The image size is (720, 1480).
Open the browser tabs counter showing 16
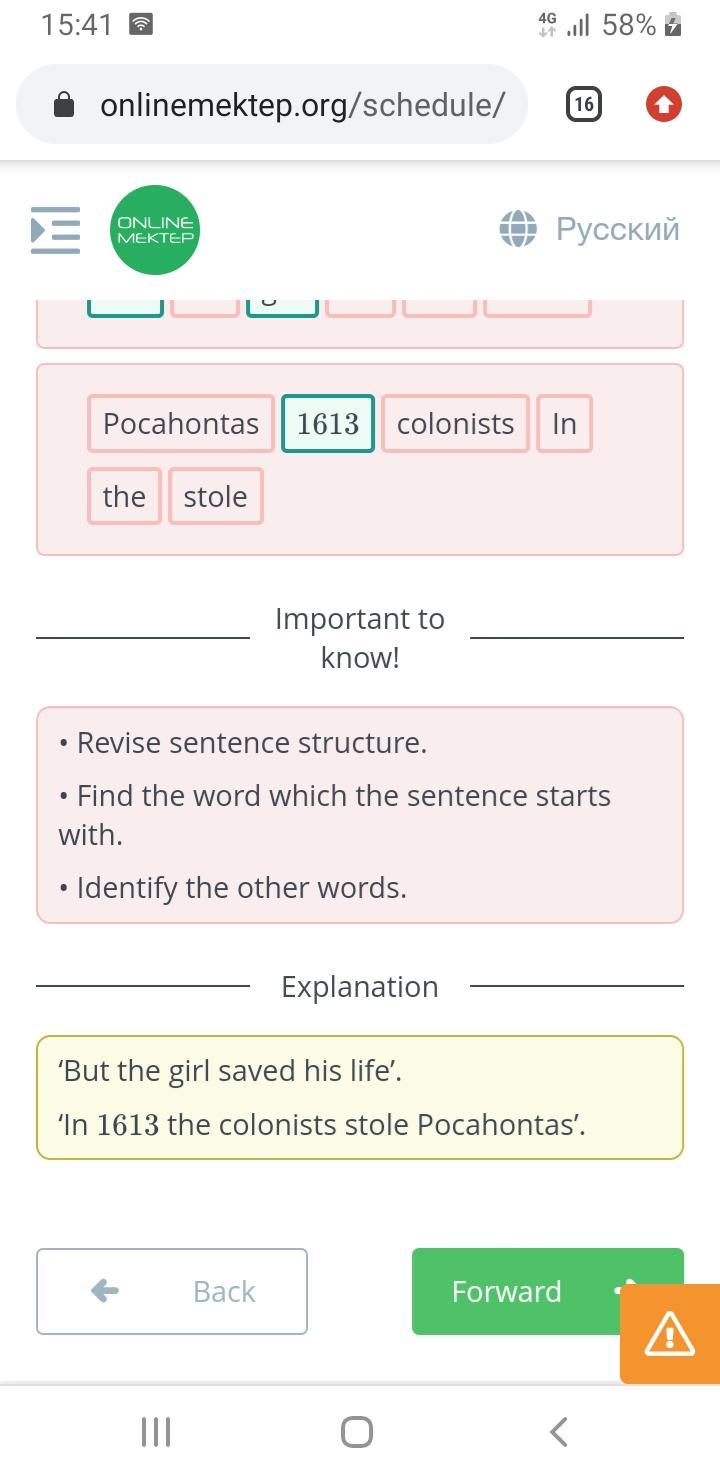(x=584, y=104)
